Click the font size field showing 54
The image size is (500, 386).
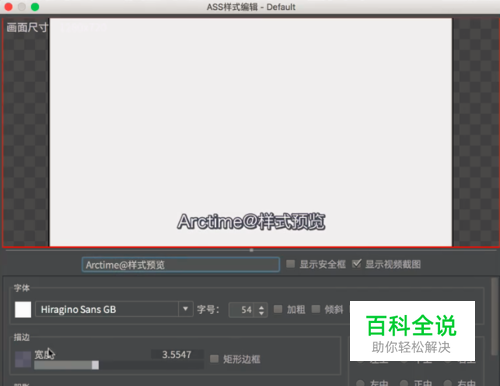243,310
